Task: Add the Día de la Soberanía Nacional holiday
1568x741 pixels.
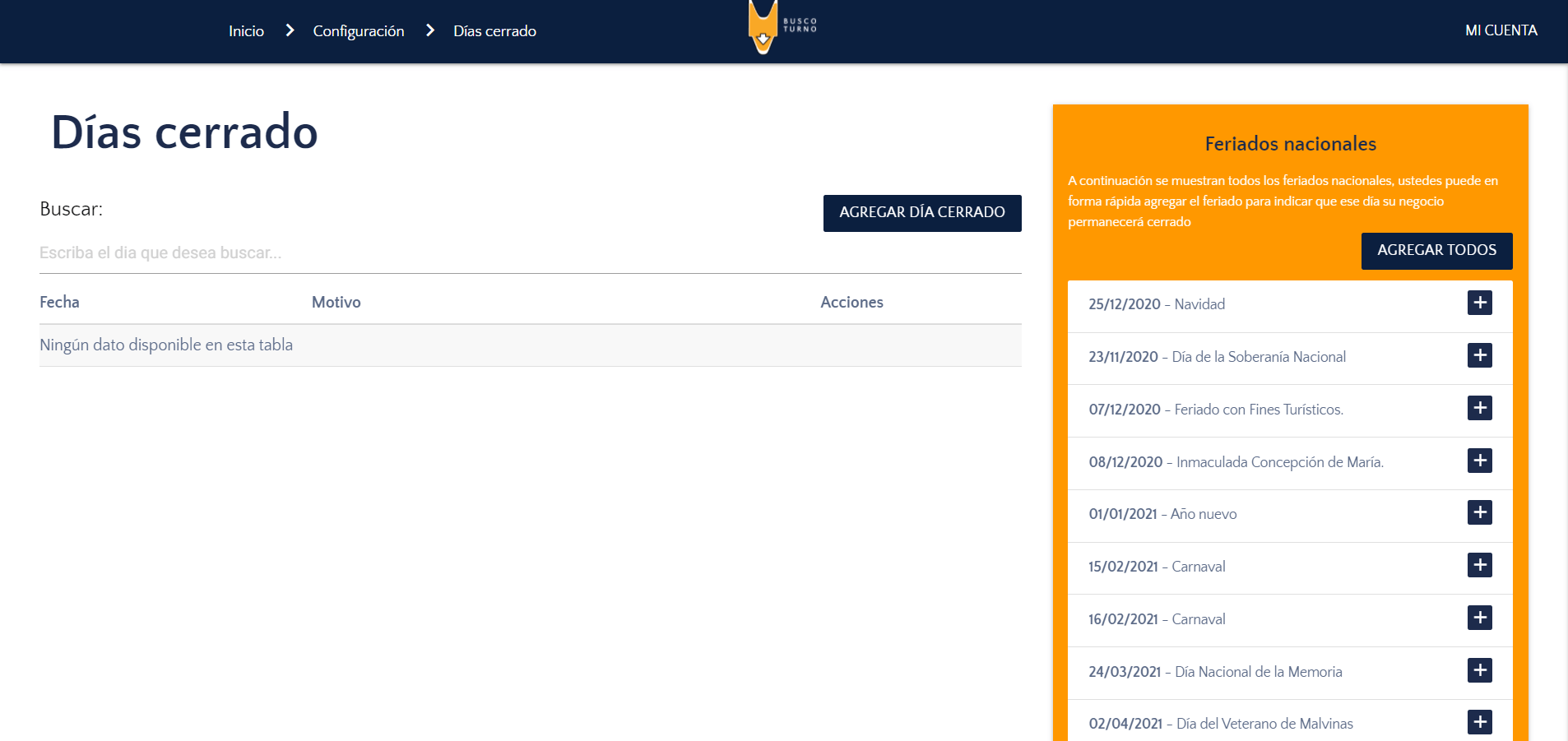Action: click(x=1479, y=355)
